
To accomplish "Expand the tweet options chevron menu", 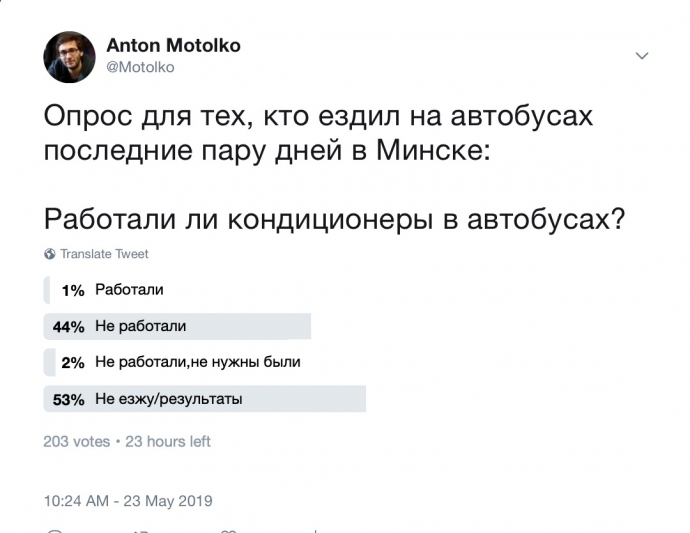I will click(643, 56).
